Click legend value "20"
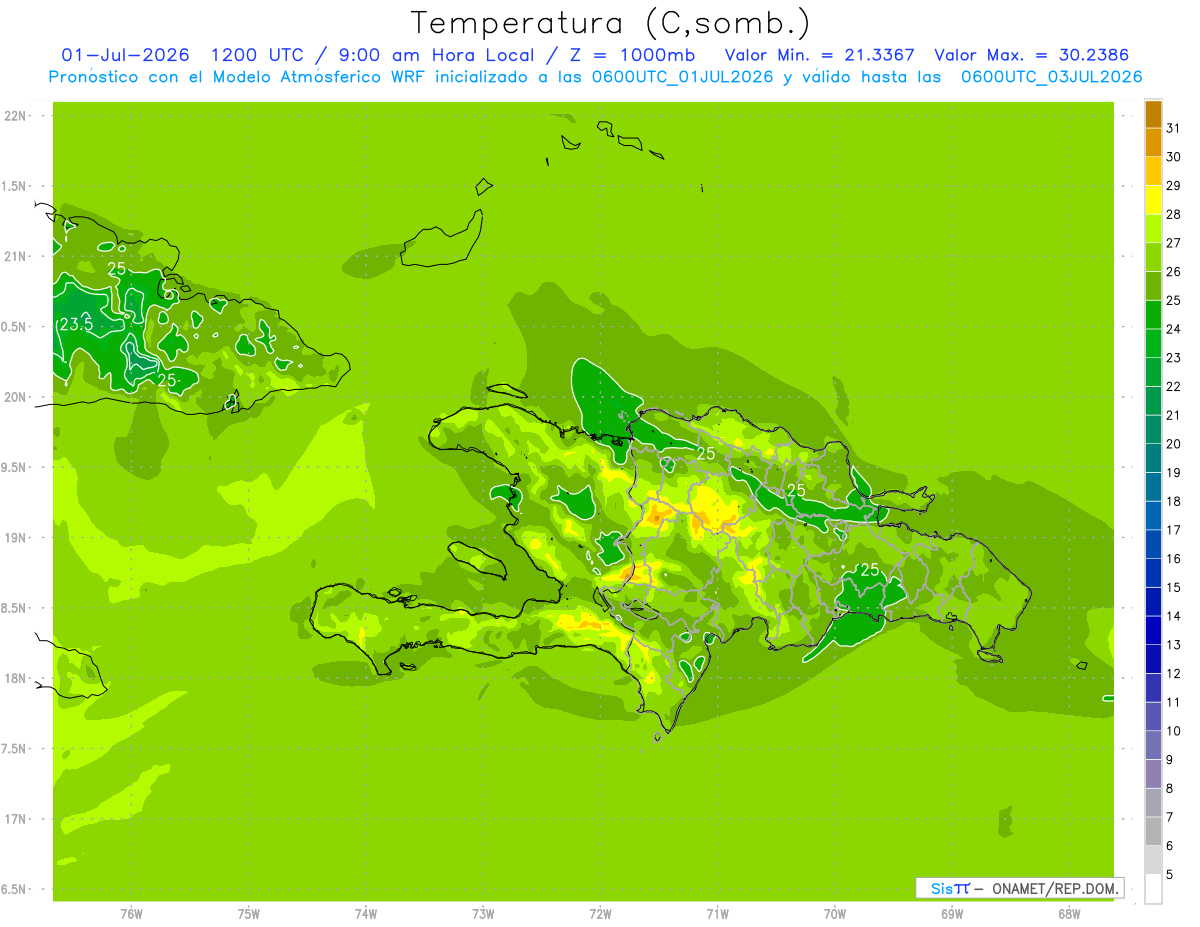This screenshot has width=1200, height=927. (1173, 444)
